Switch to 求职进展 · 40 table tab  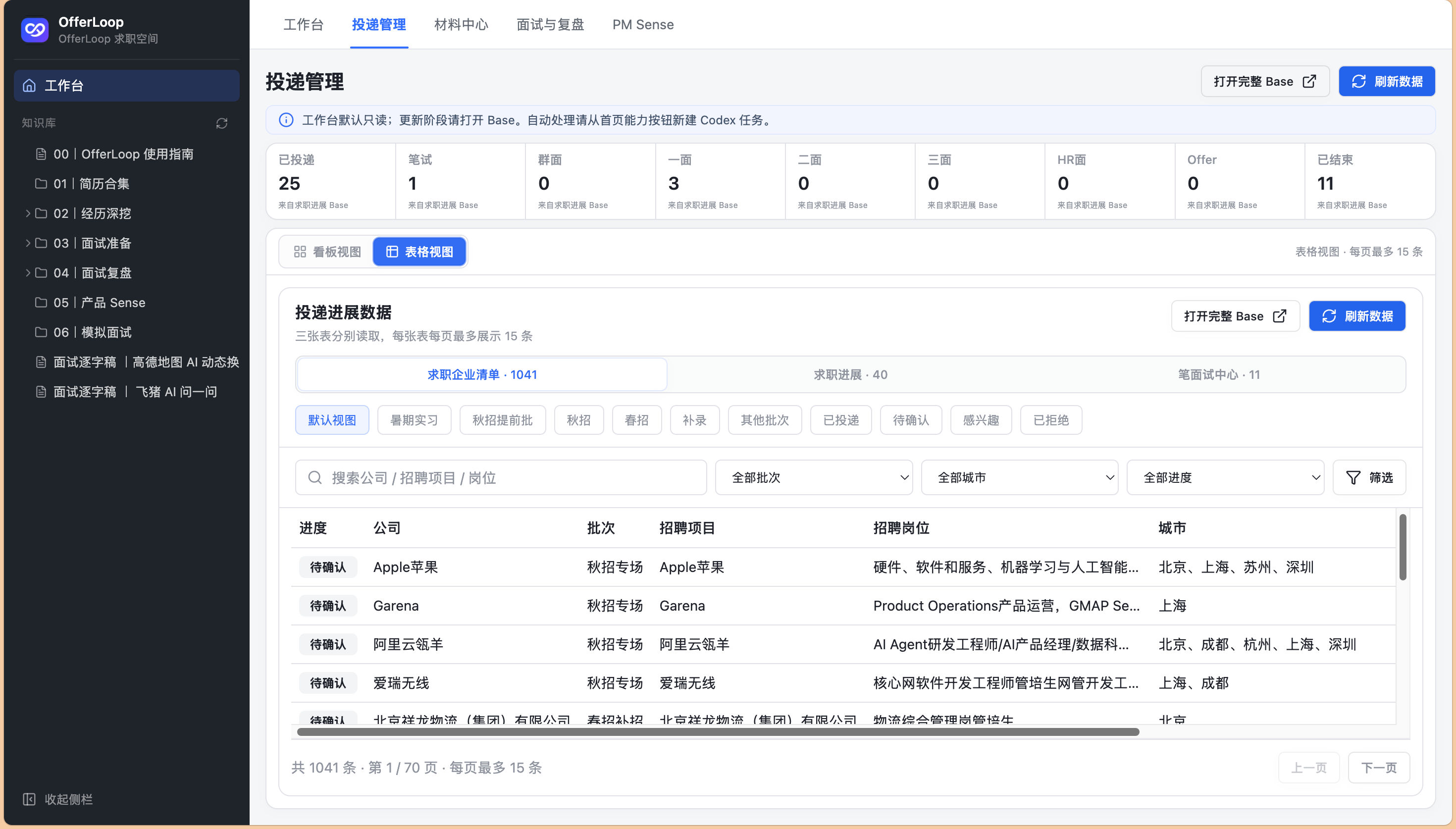(850, 375)
